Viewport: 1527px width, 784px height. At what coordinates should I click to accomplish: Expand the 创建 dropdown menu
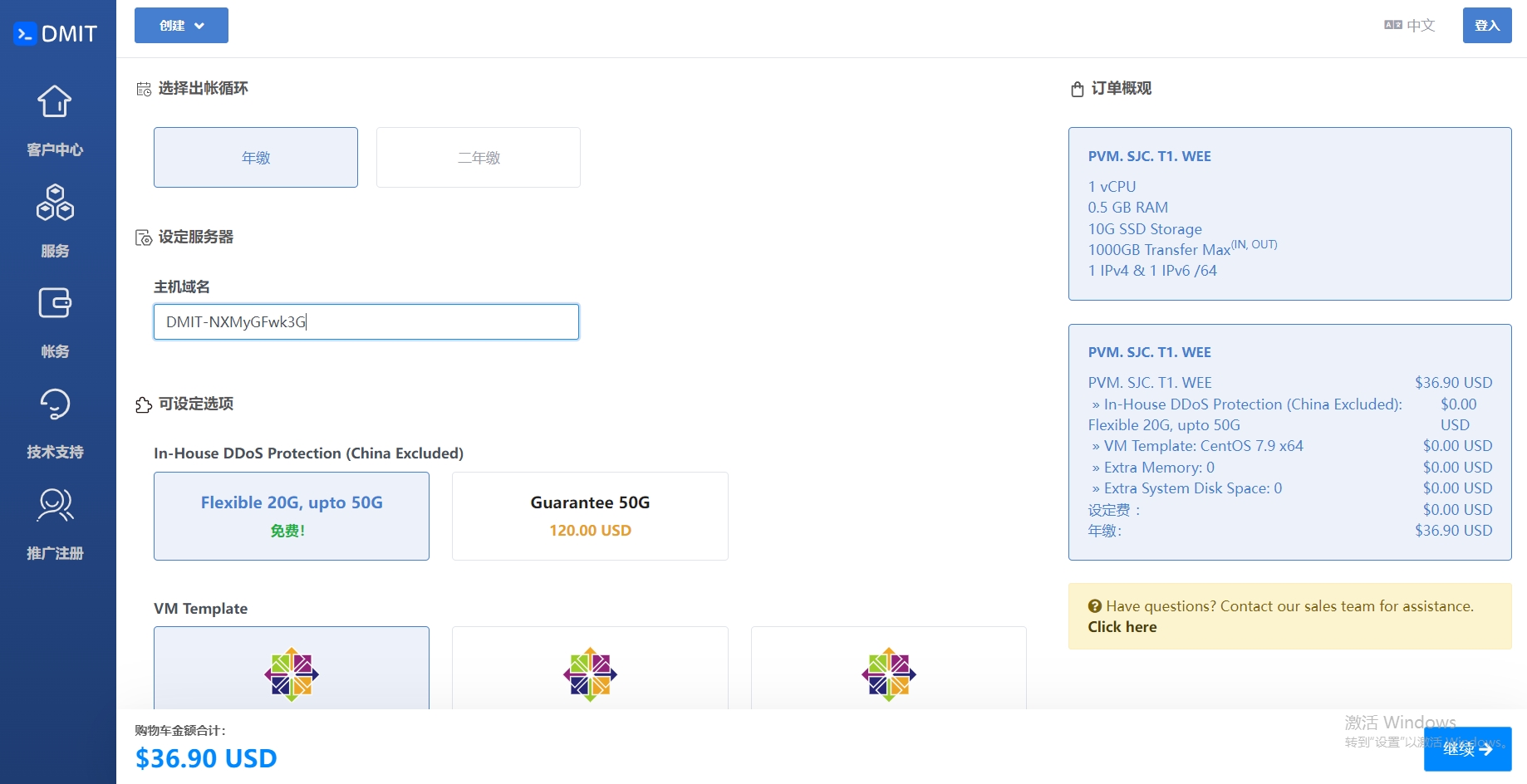coord(181,25)
